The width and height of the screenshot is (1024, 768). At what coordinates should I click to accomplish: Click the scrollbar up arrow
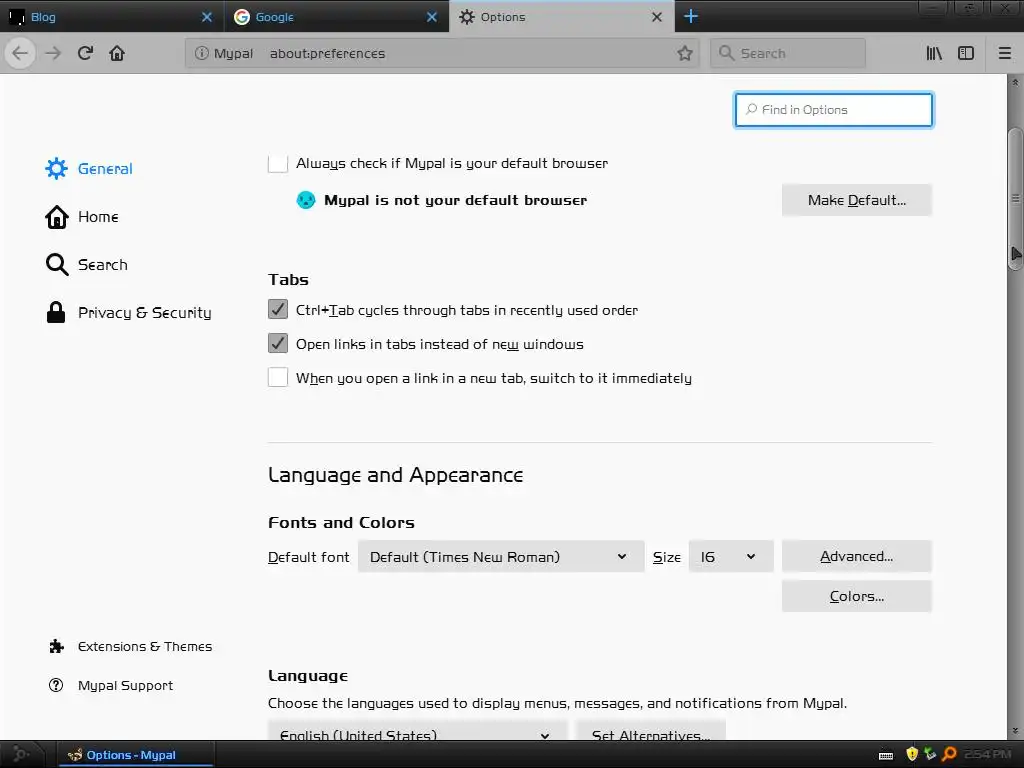(x=1015, y=82)
